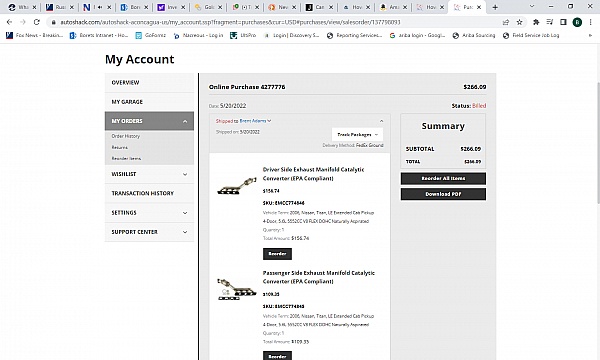Open Driver Side Exhaust Manifold product link
The height and width of the screenshot is (360, 600).
tap(313, 174)
